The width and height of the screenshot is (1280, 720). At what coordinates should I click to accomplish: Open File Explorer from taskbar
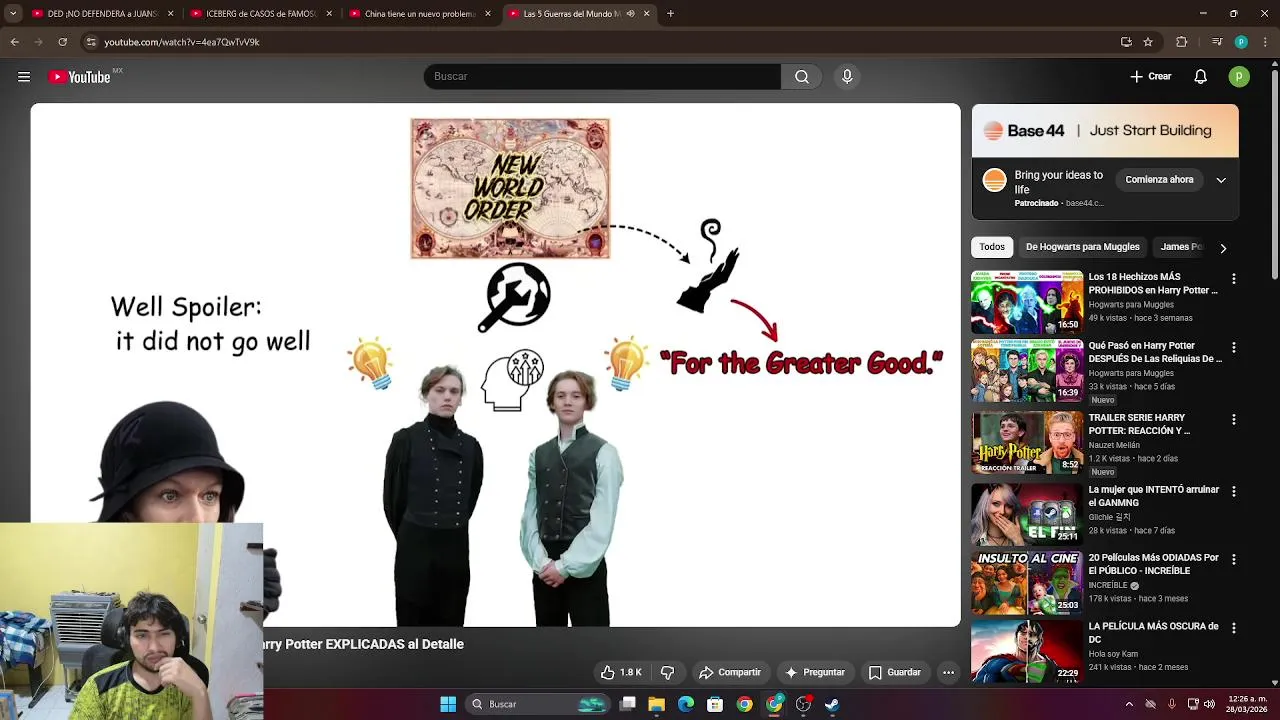pyautogui.click(x=657, y=704)
